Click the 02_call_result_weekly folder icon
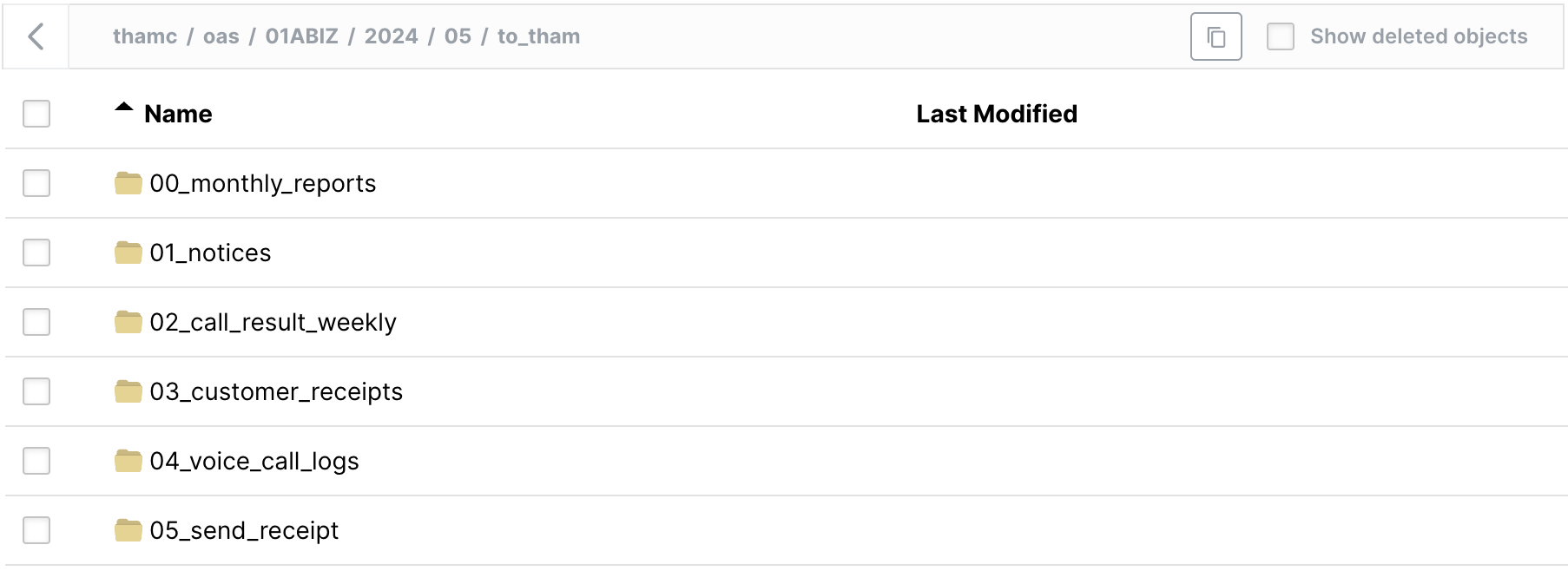The height and width of the screenshot is (571, 1568). click(x=128, y=322)
